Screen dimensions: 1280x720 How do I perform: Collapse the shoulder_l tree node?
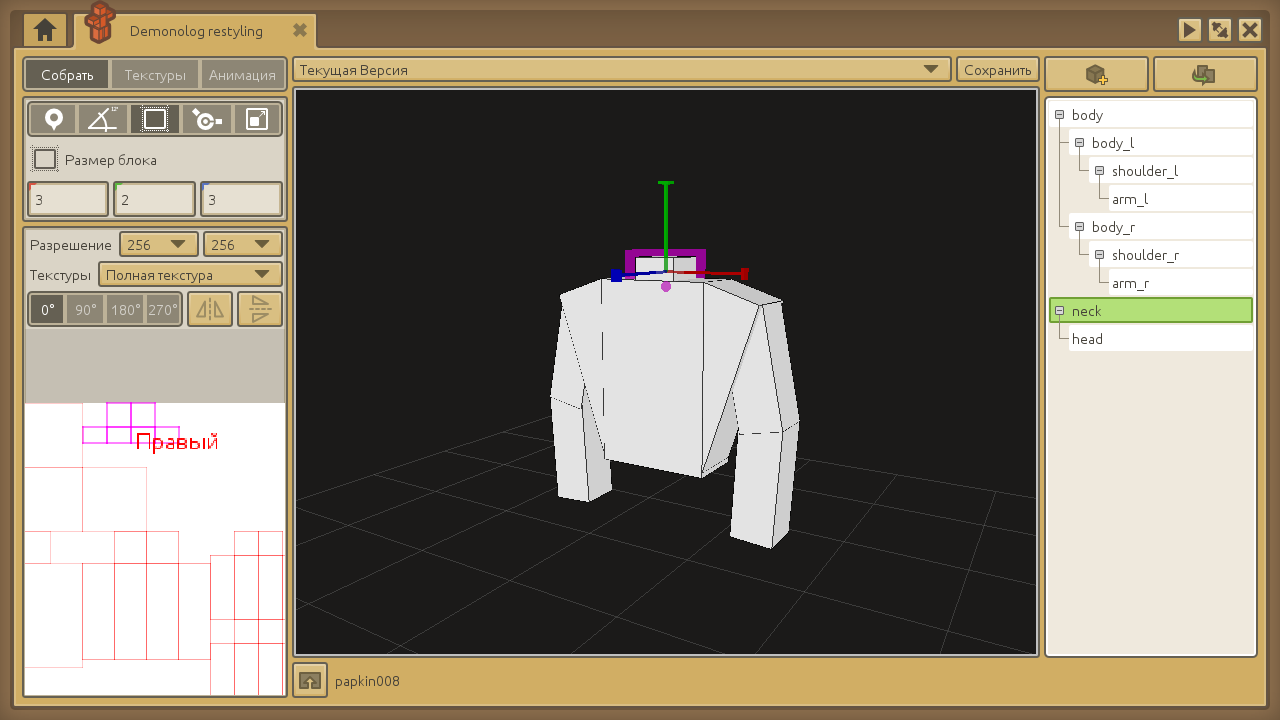click(1099, 171)
